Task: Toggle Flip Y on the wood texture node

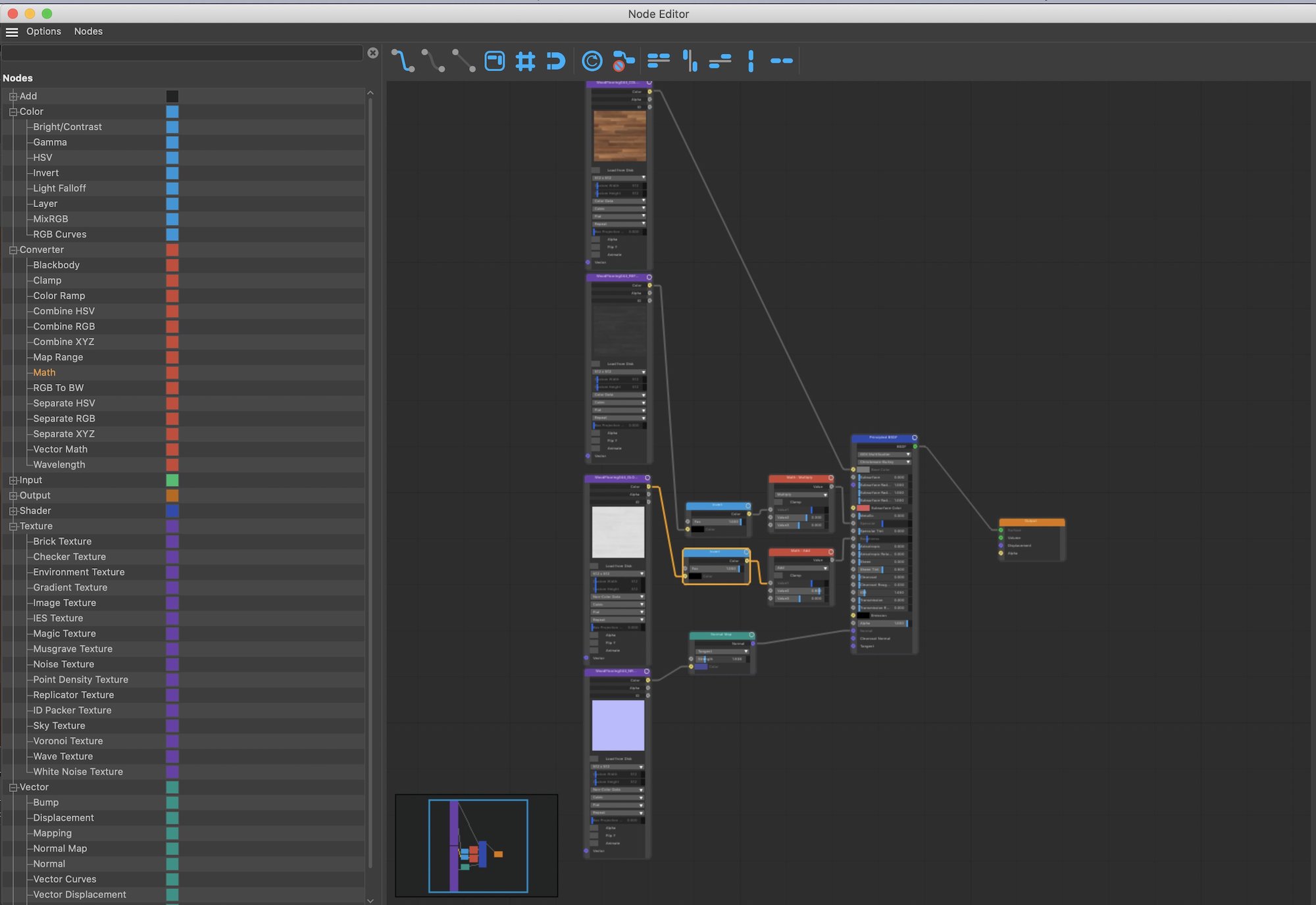Action: pos(595,247)
